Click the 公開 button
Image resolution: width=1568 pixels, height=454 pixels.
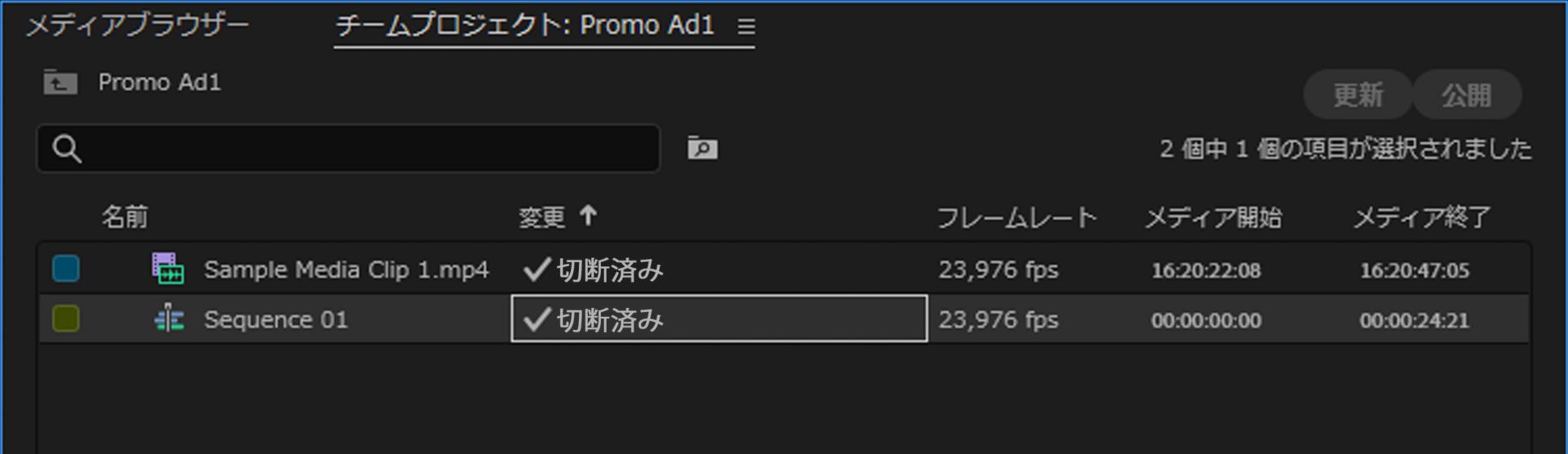click(x=1467, y=95)
